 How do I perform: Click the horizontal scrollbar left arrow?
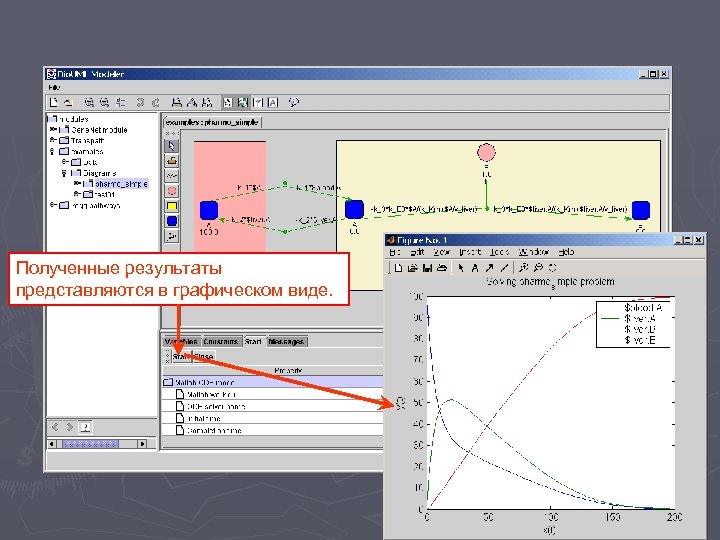(52, 444)
